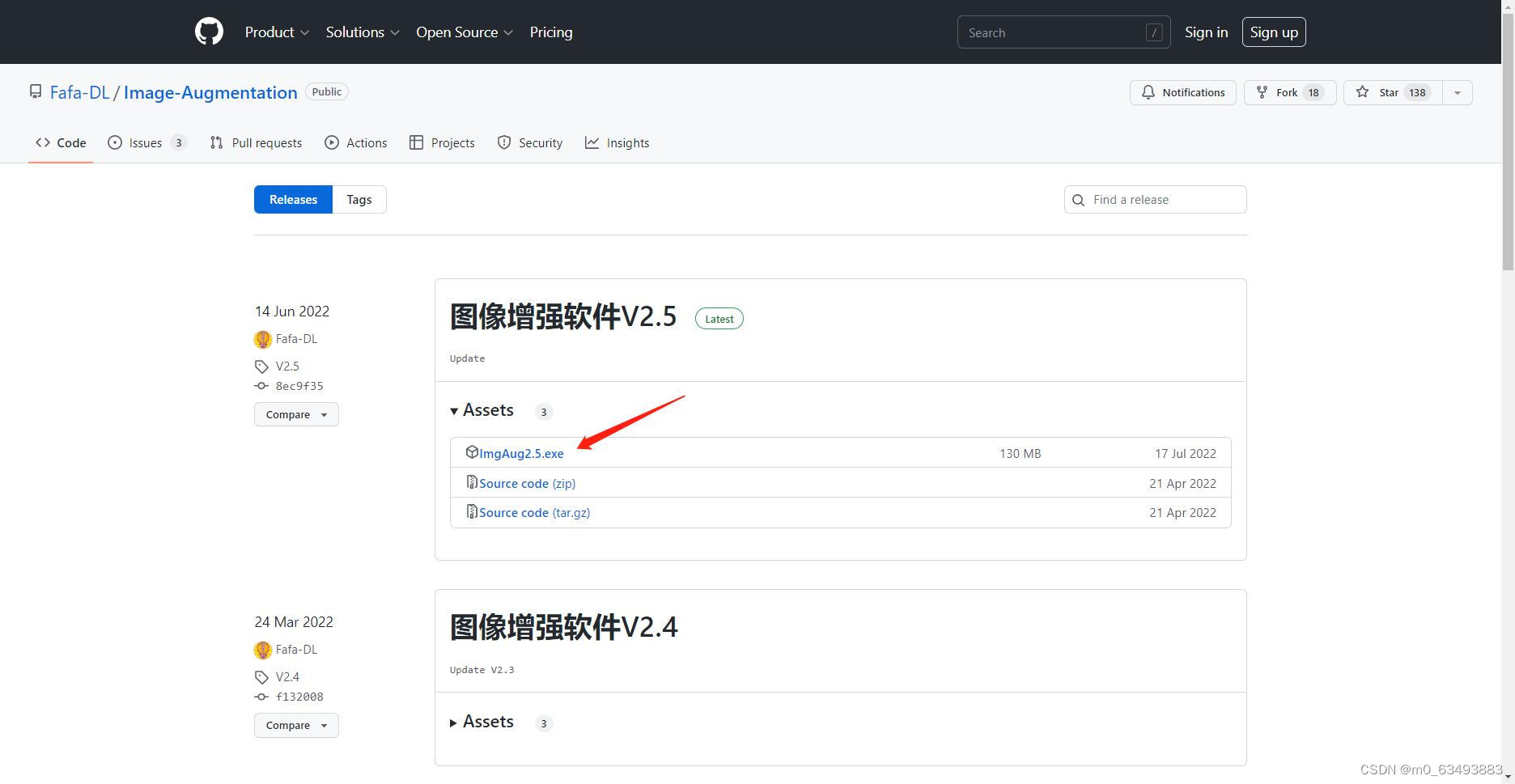Open the Issues tab

click(x=147, y=142)
